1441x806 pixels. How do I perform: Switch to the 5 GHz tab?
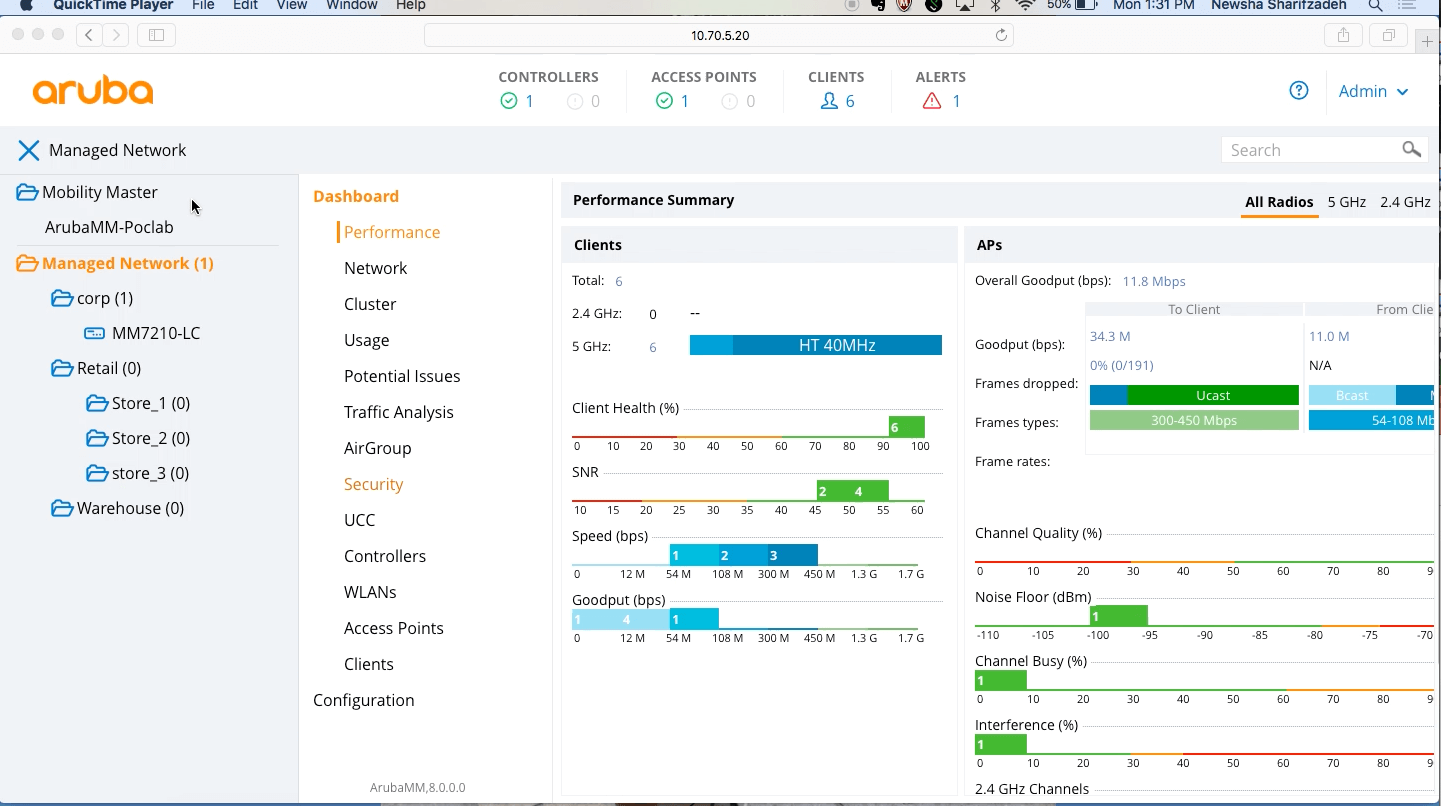(1347, 202)
